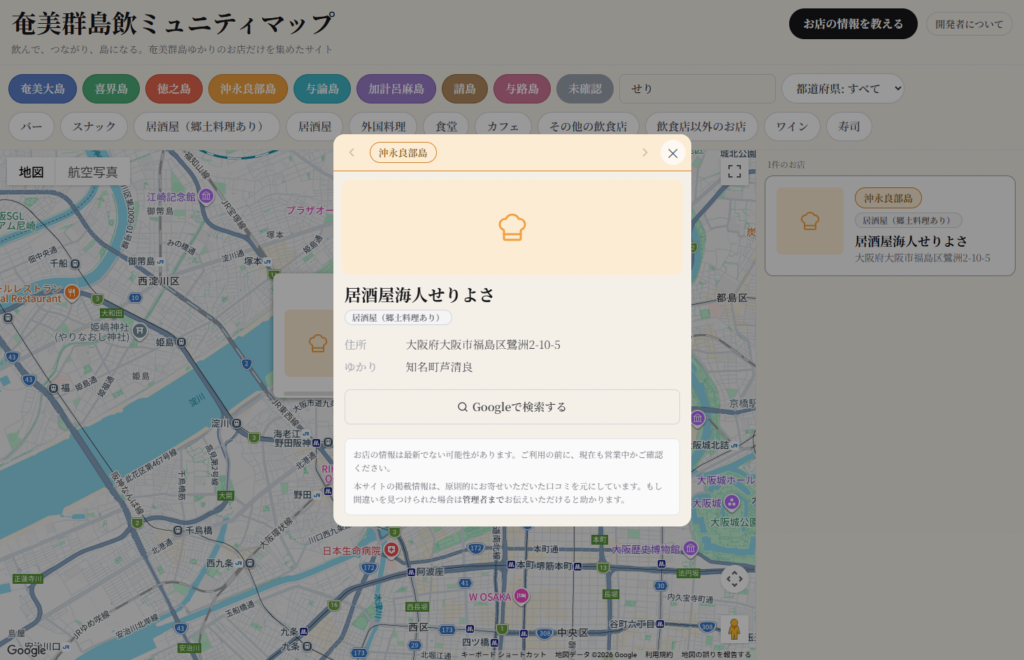Click the chef hat placeholder image in dialog
Image resolution: width=1024 pixels, height=660 pixels.
click(x=512, y=227)
